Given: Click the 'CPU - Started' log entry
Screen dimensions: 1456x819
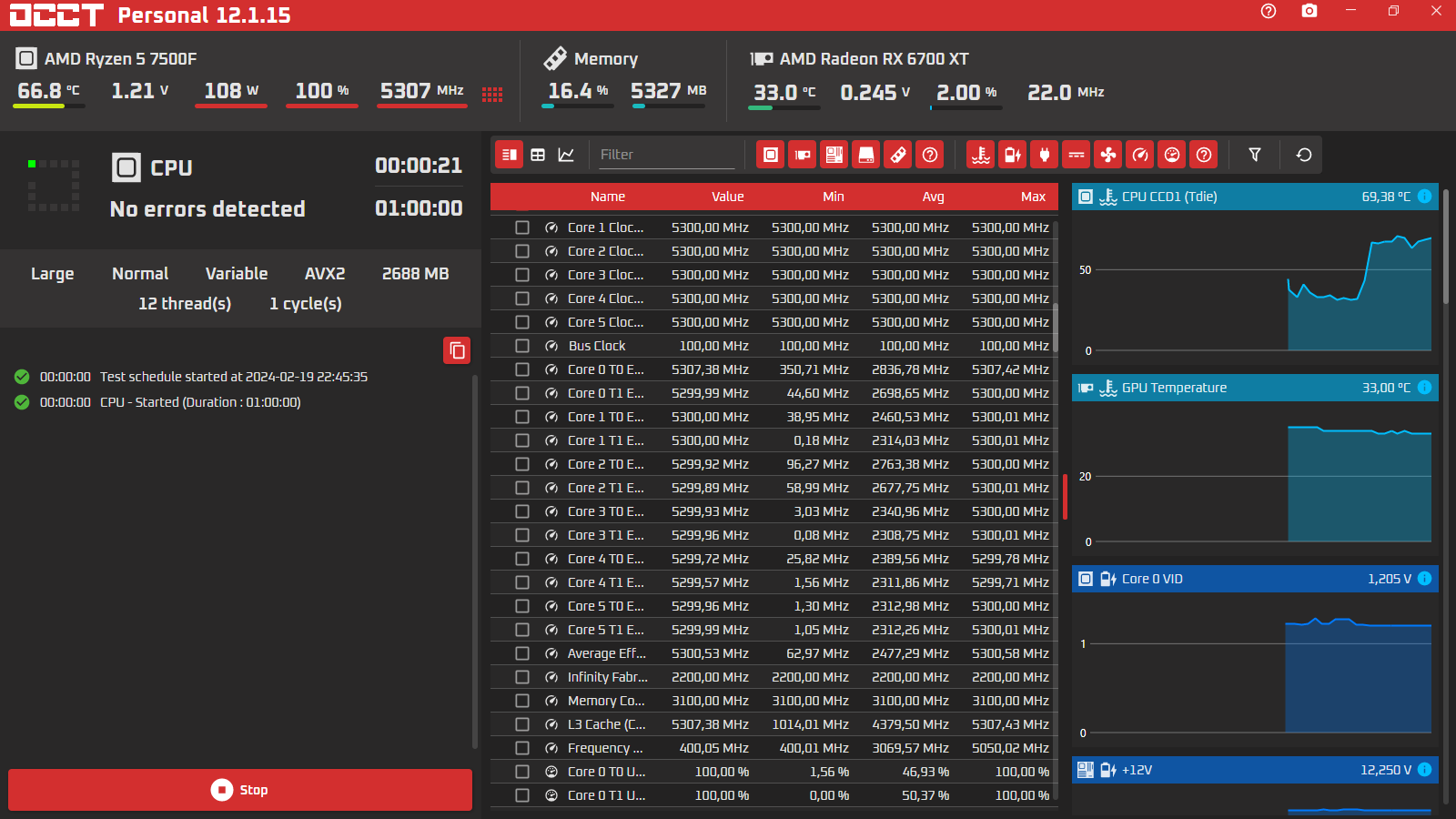Looking at the screenshot, I should pos(200,402).
